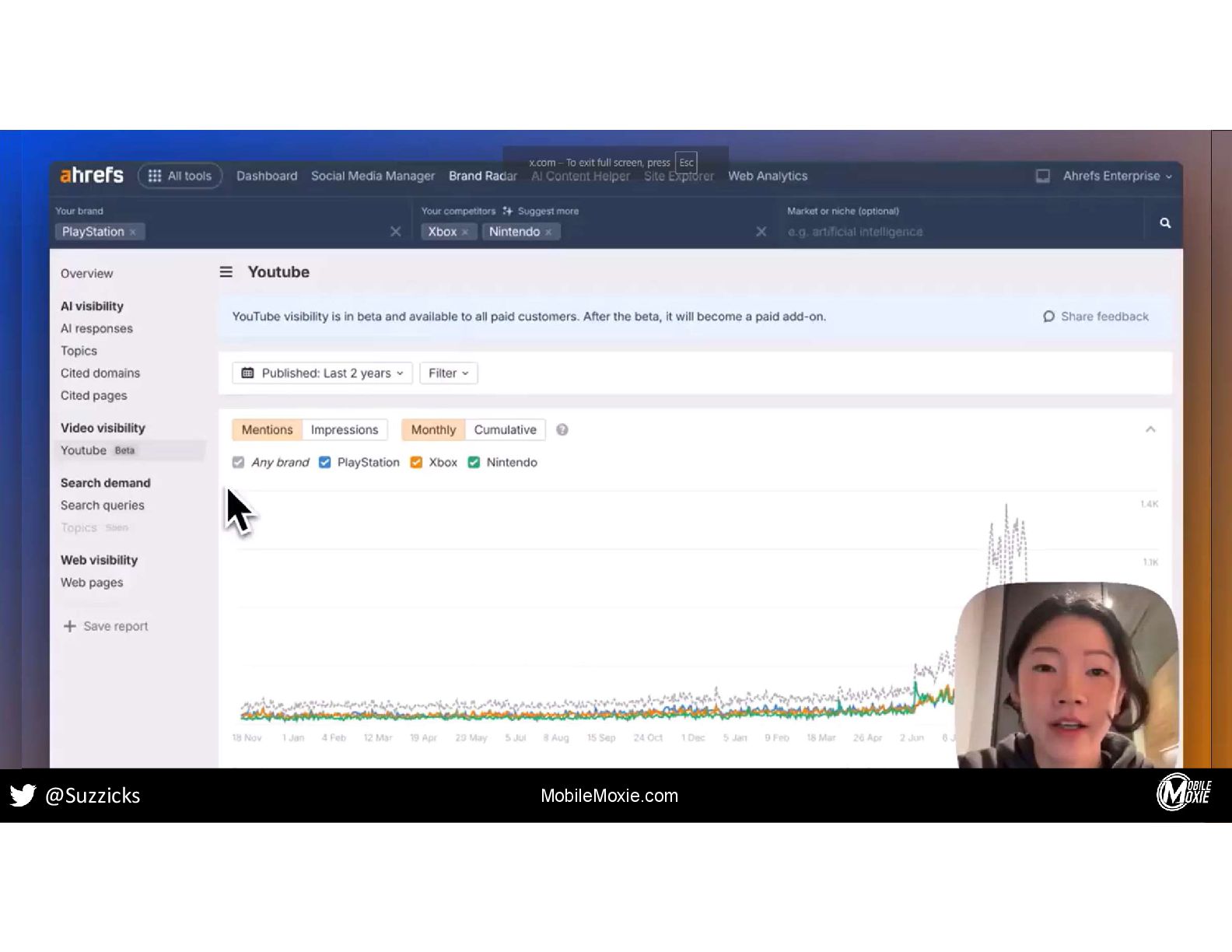Screen dimensions: 1232x952
Task: Select Youtube Beta in the sidebar
Action: click(129, 450)
